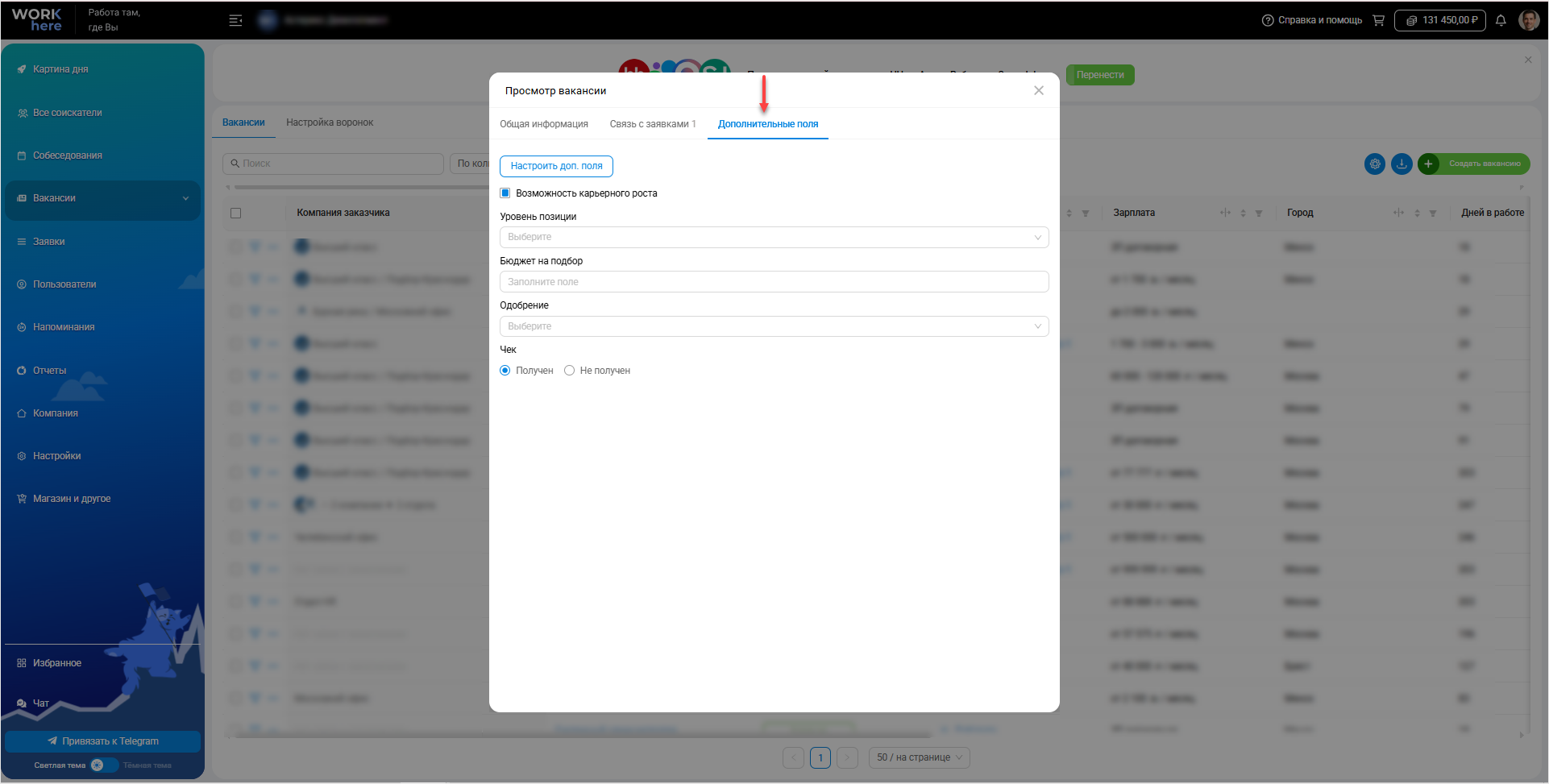Screen dimensions: 1549x784
Task: Click the Город column filter icon
Action: coord(1433,214)
